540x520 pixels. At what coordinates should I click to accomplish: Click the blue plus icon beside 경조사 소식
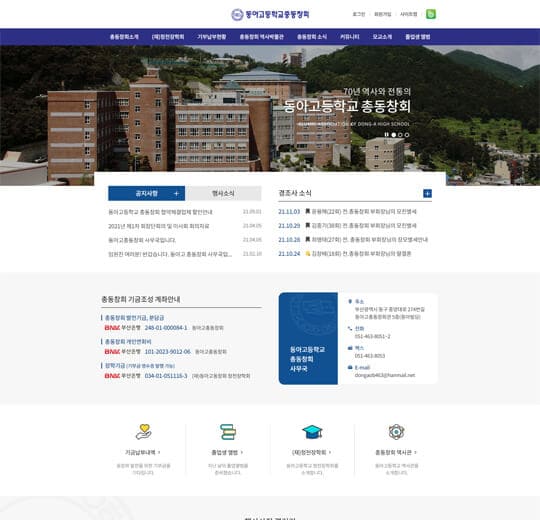pos(427,194)
